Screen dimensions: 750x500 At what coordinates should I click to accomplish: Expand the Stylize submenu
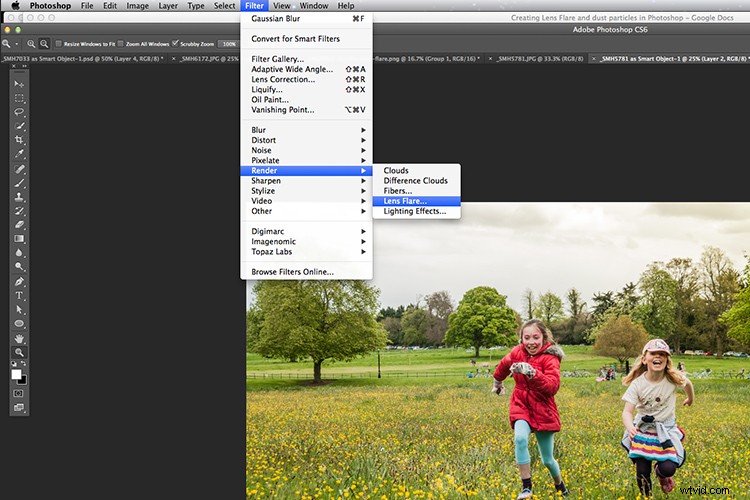306,191
